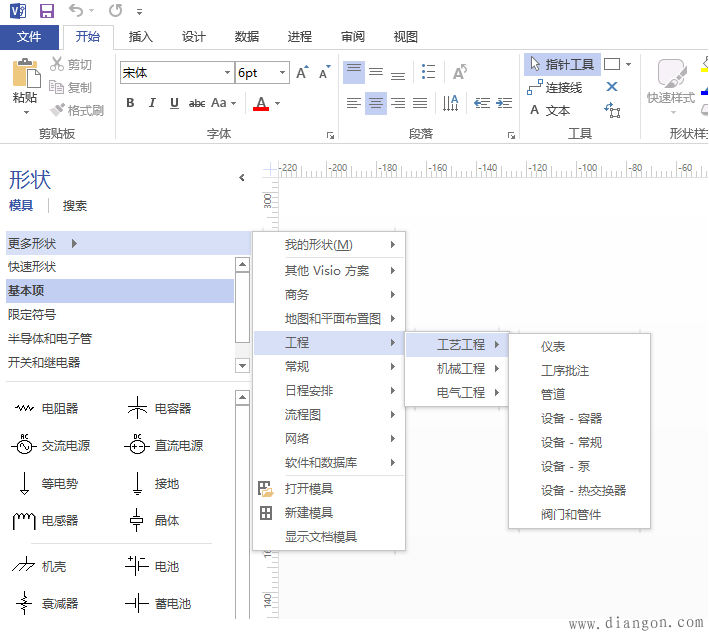Image resolution: width=709 pixels, height=637 pixels.
Task: Click the Search link in Shapes pane
Action: (75, 206)
